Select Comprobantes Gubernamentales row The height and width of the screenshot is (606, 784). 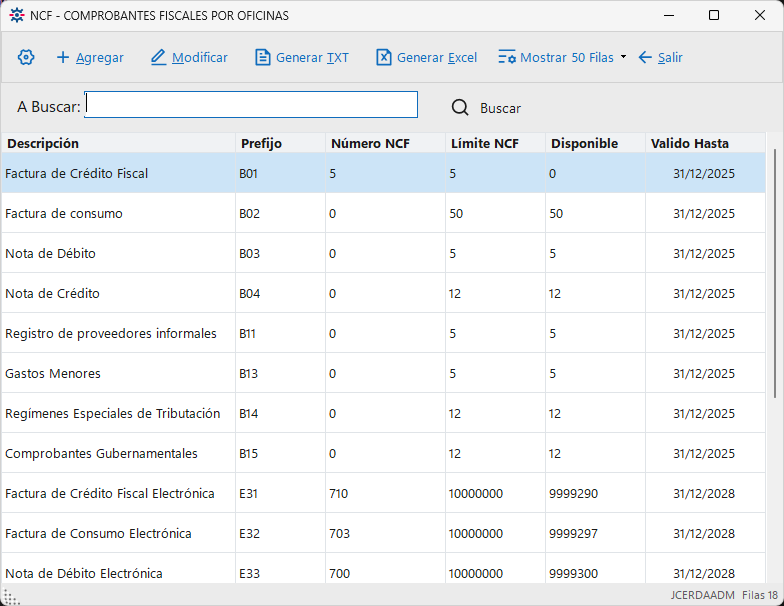tap(384, 453)
